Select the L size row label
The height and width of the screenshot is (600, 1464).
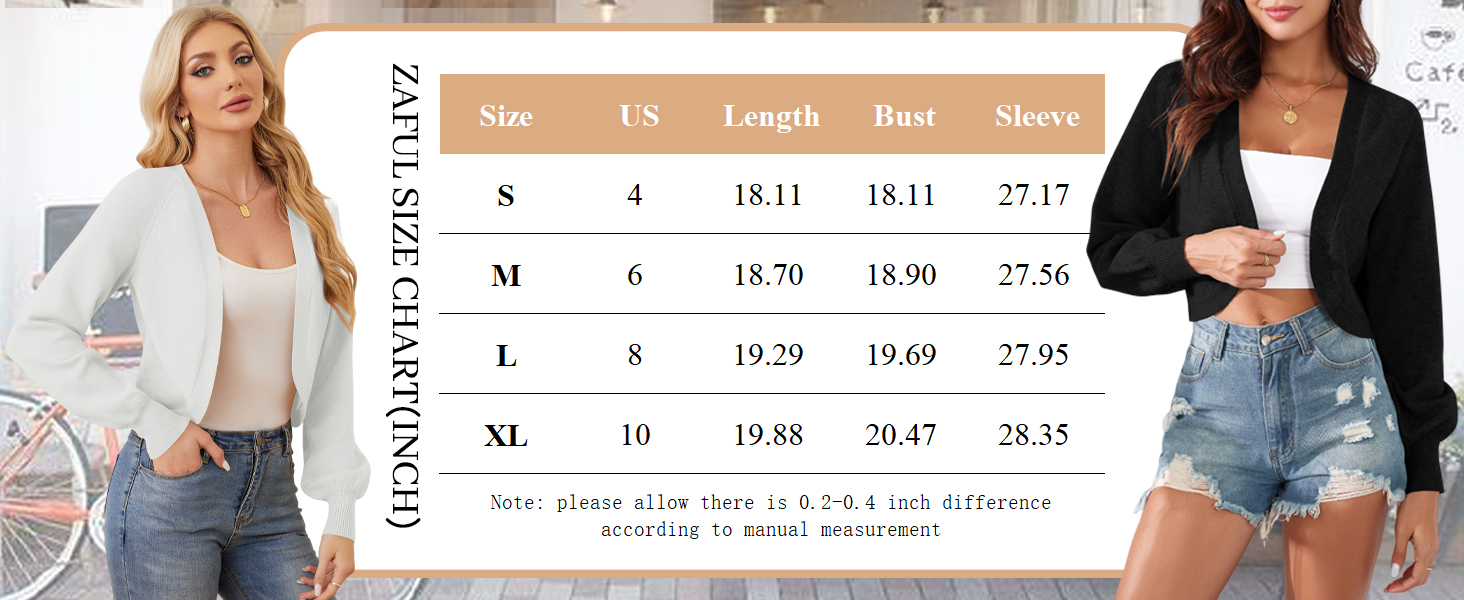click(506, 355)
